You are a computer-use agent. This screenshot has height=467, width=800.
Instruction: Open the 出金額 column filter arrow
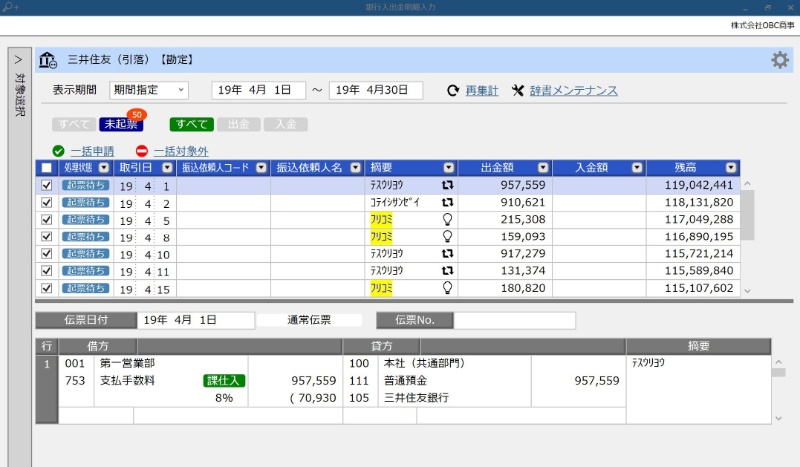[x=543, y=168]
